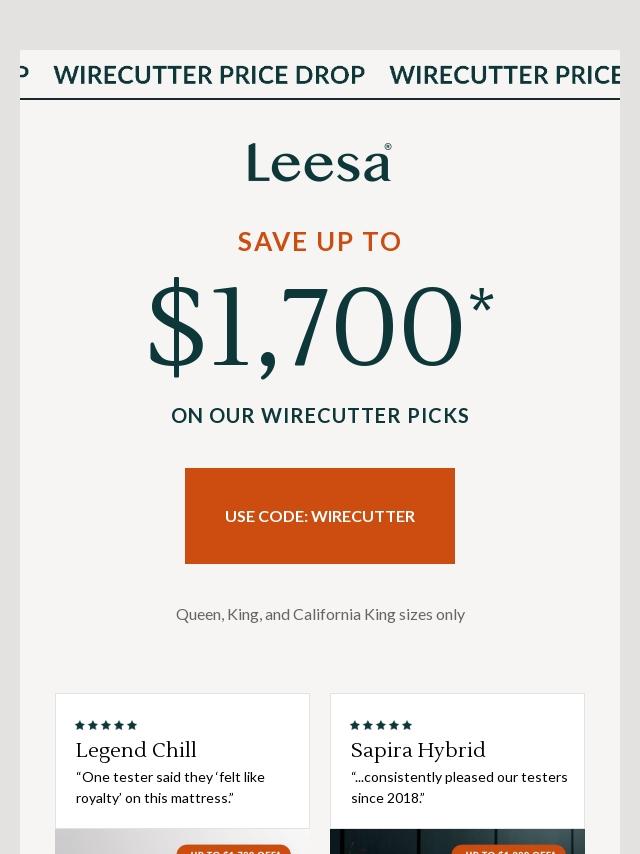Click the Queen, King, California King sizes note
Screen dimensions: 640x854
click(320, 614)
